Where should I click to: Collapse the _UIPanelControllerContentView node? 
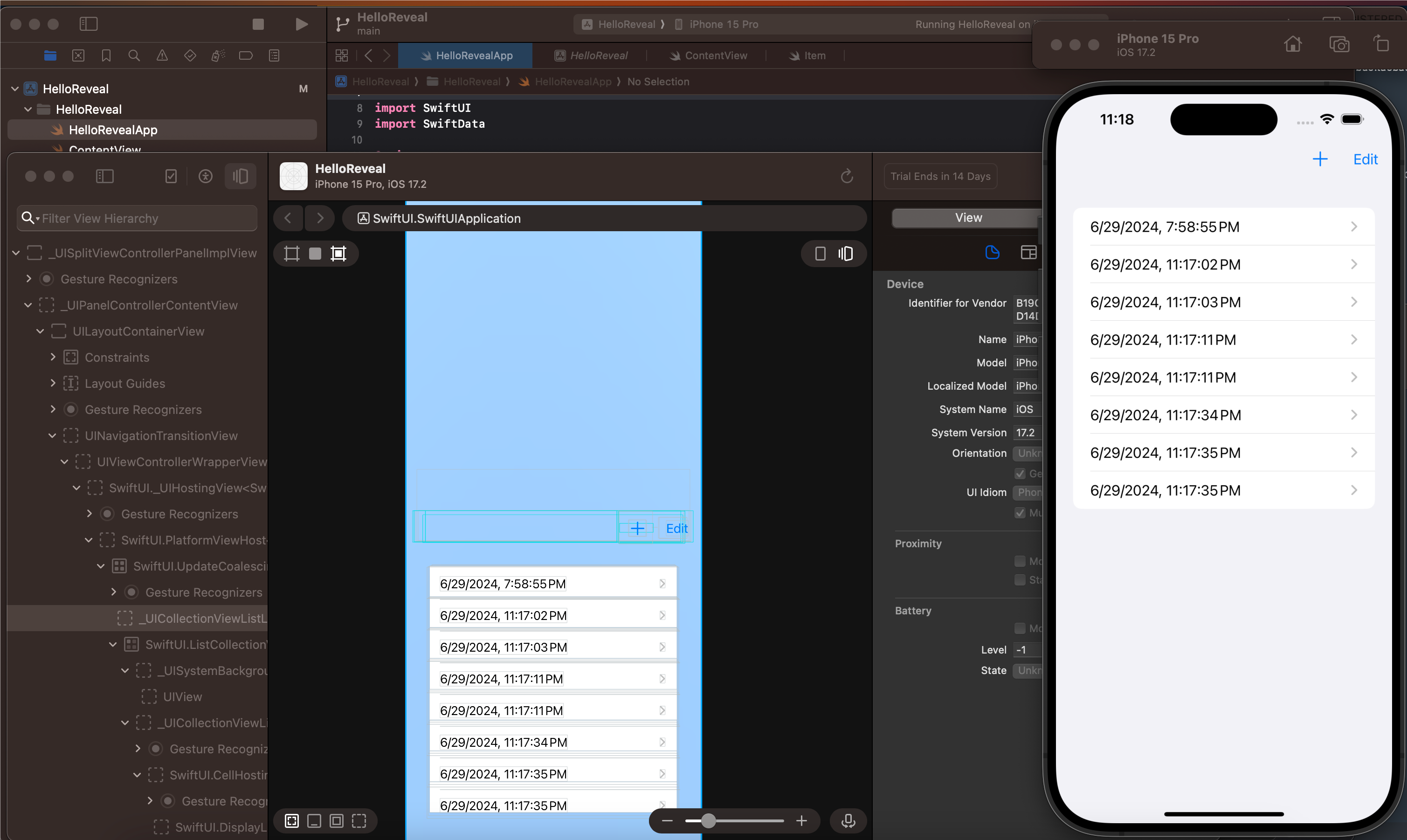[28, 305]
